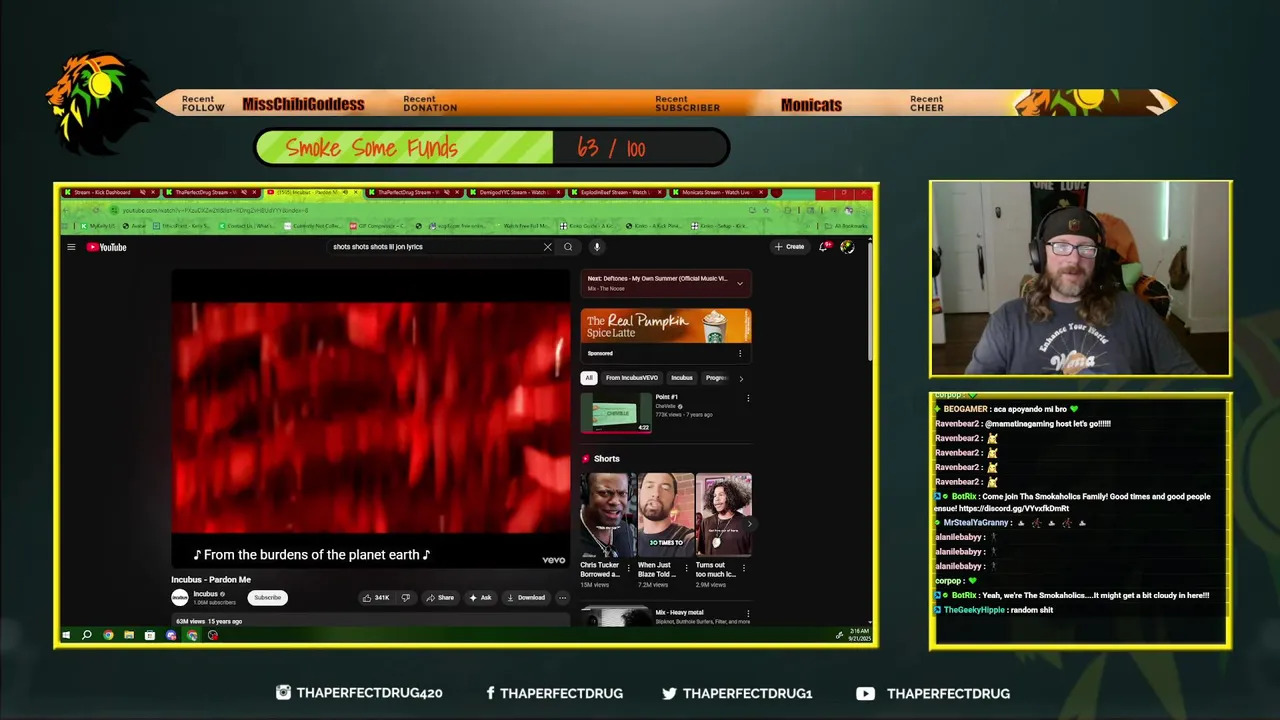Expand the Next: Deftones queue panel
Viewport: 1280px width, 720px height.
tap(740, 284)
